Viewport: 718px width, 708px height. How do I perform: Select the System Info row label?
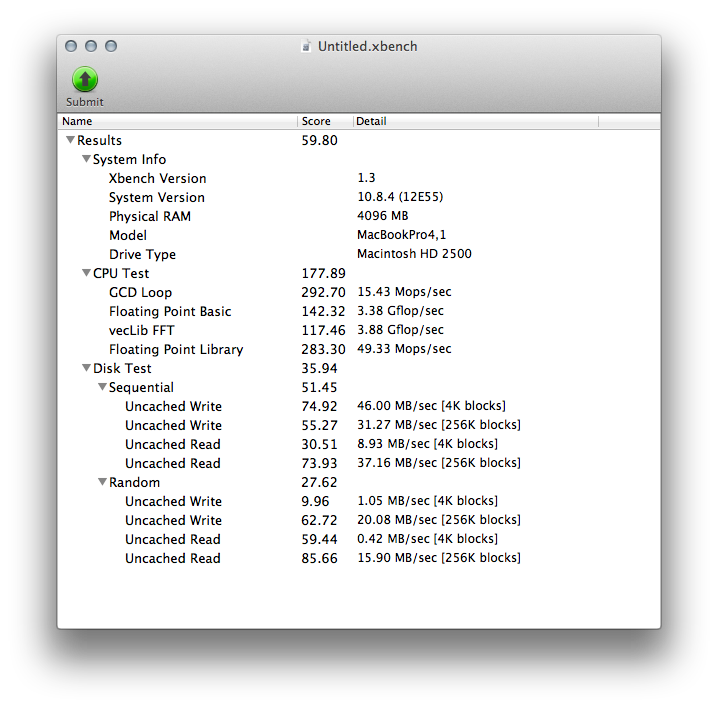pyautogui.click(x=129, y=159)
